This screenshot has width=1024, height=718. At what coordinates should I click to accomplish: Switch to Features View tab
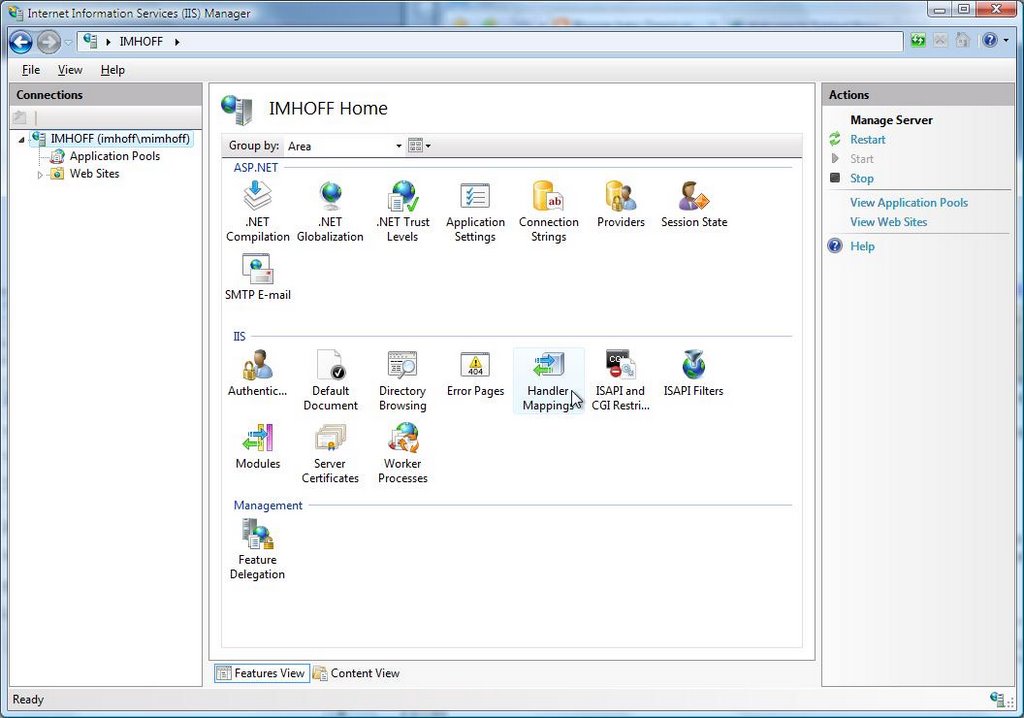pyautogui.click(x=261, y=673)
